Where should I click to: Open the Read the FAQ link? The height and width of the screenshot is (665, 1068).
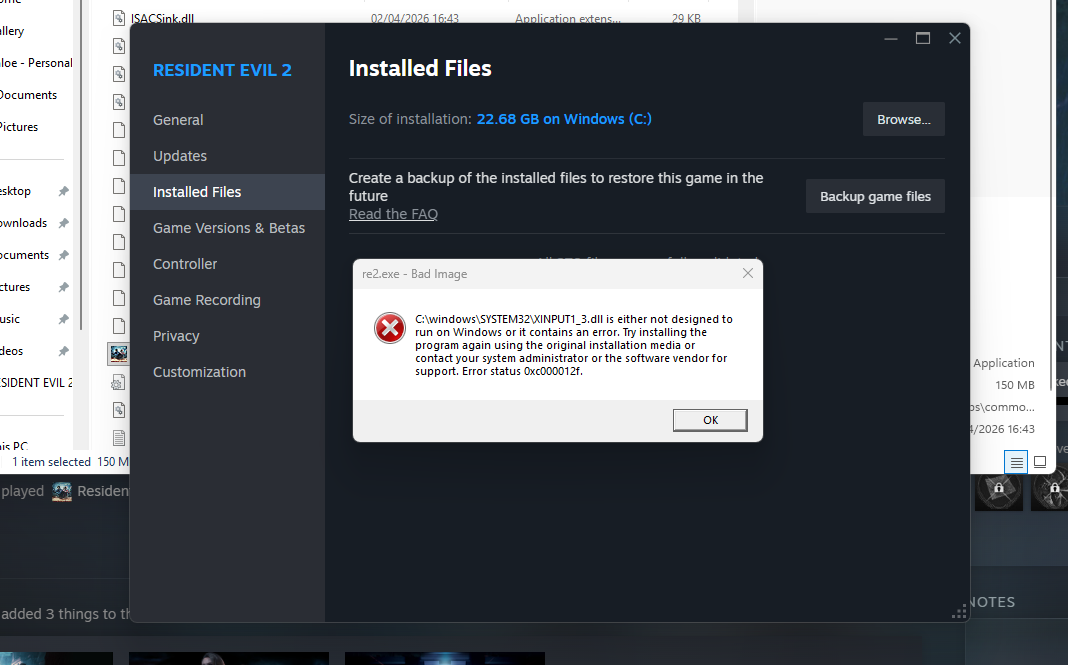point(393,214)
